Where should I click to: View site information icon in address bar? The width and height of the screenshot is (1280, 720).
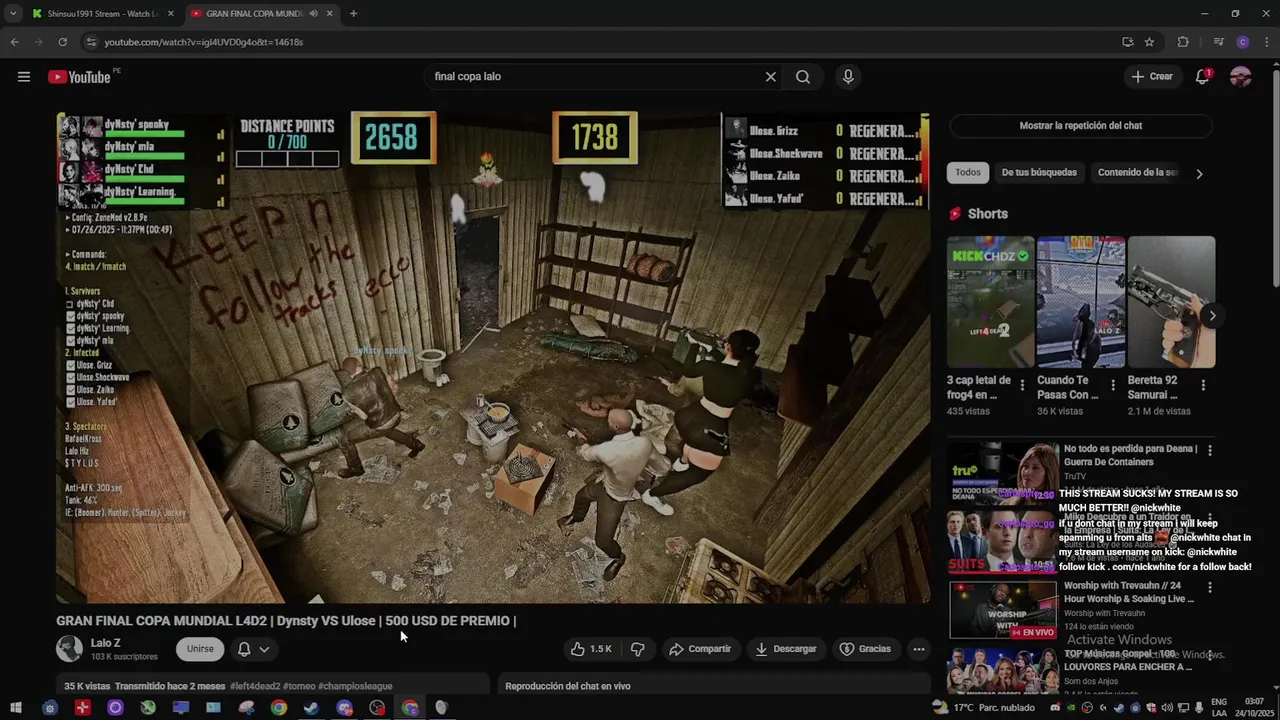pos(91,42)
